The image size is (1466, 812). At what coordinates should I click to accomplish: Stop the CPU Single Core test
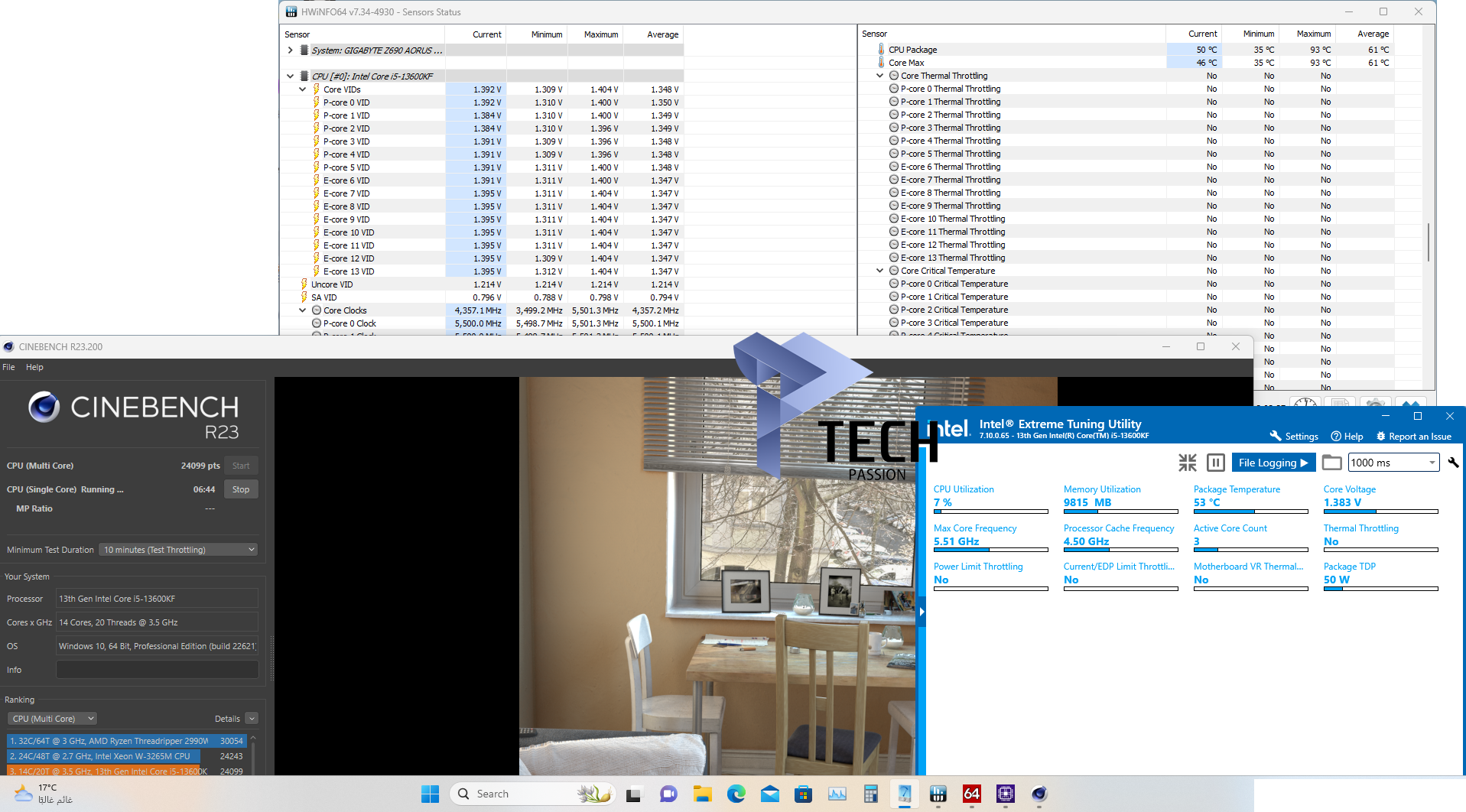(x=241, y=489)
